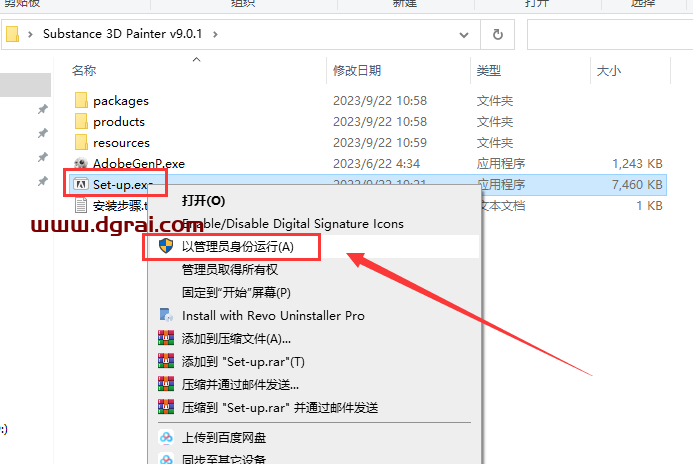This screenshot has height=464, width=693.
Task: Click the 1 KB size cell
Action: (649, 206)
